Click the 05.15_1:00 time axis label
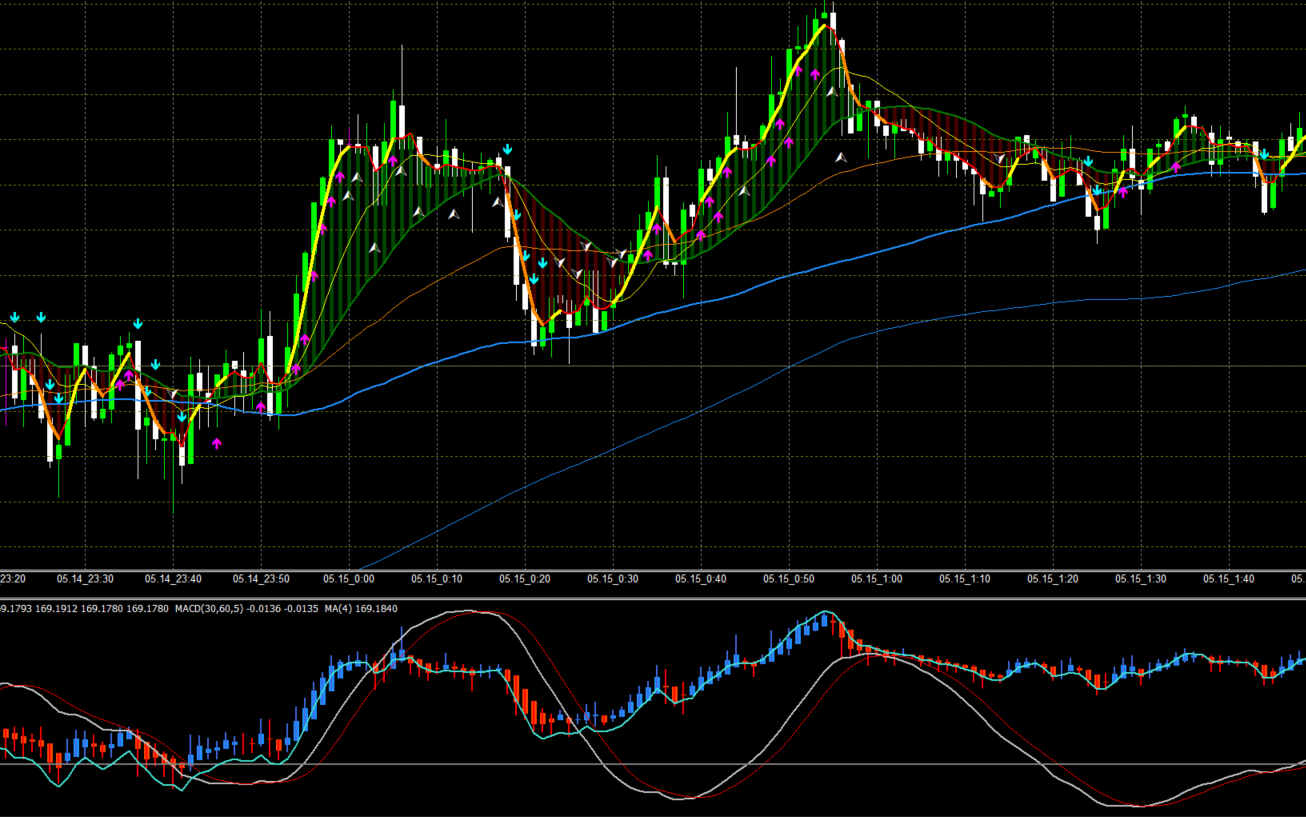 877,579
